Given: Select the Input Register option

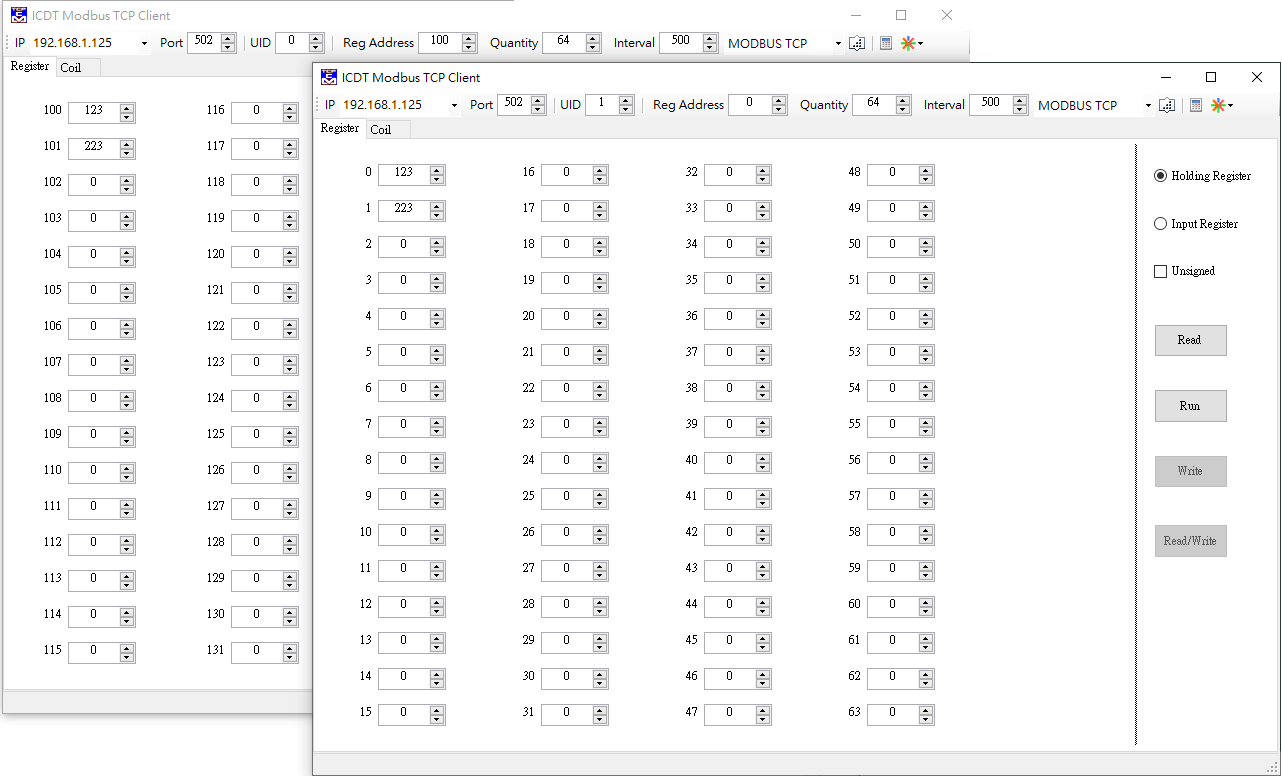Looking at the screenshot, I should pyautogui.click(x=1160, y=224).
